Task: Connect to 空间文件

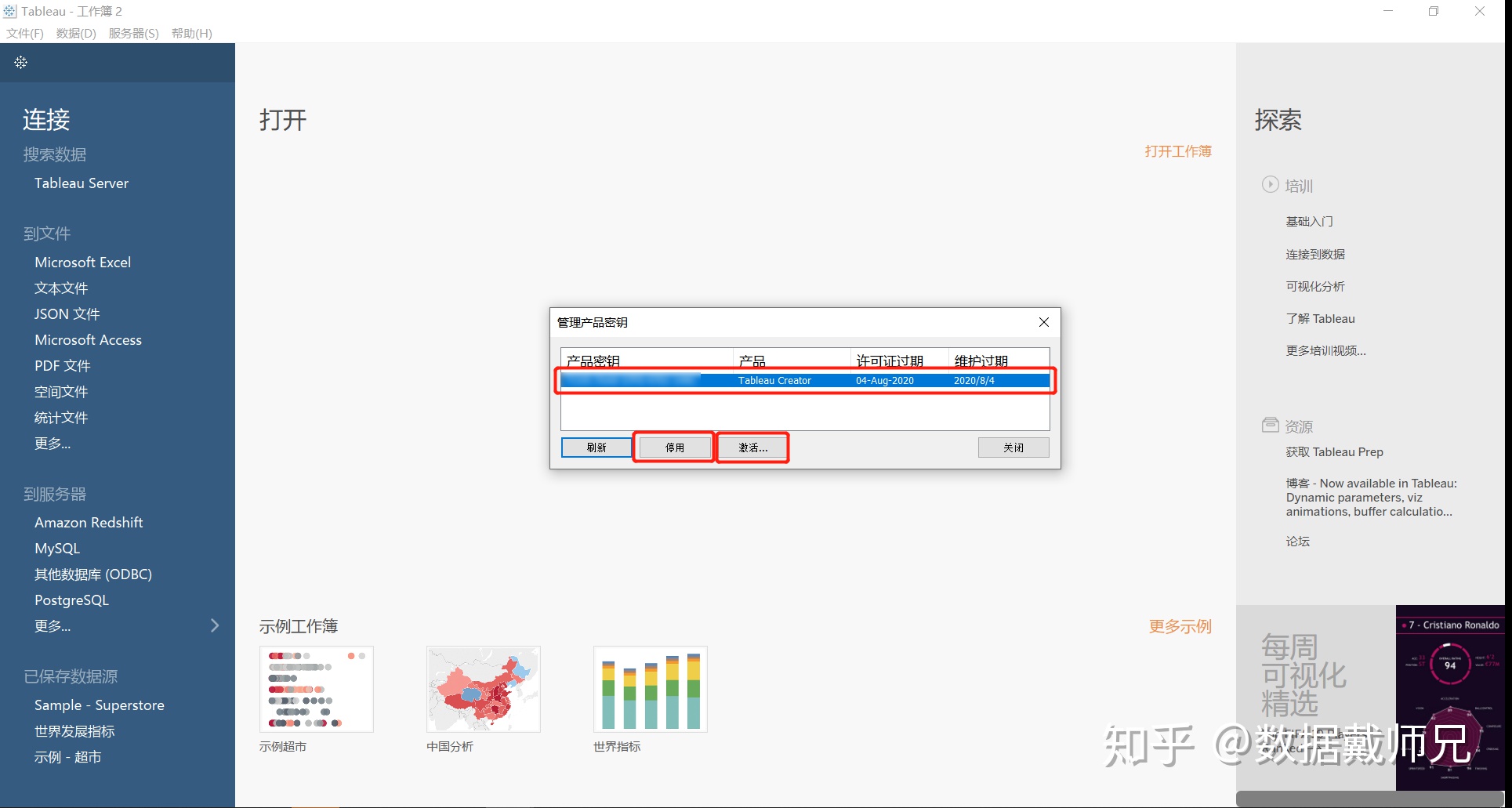Action: coord(61,391)
